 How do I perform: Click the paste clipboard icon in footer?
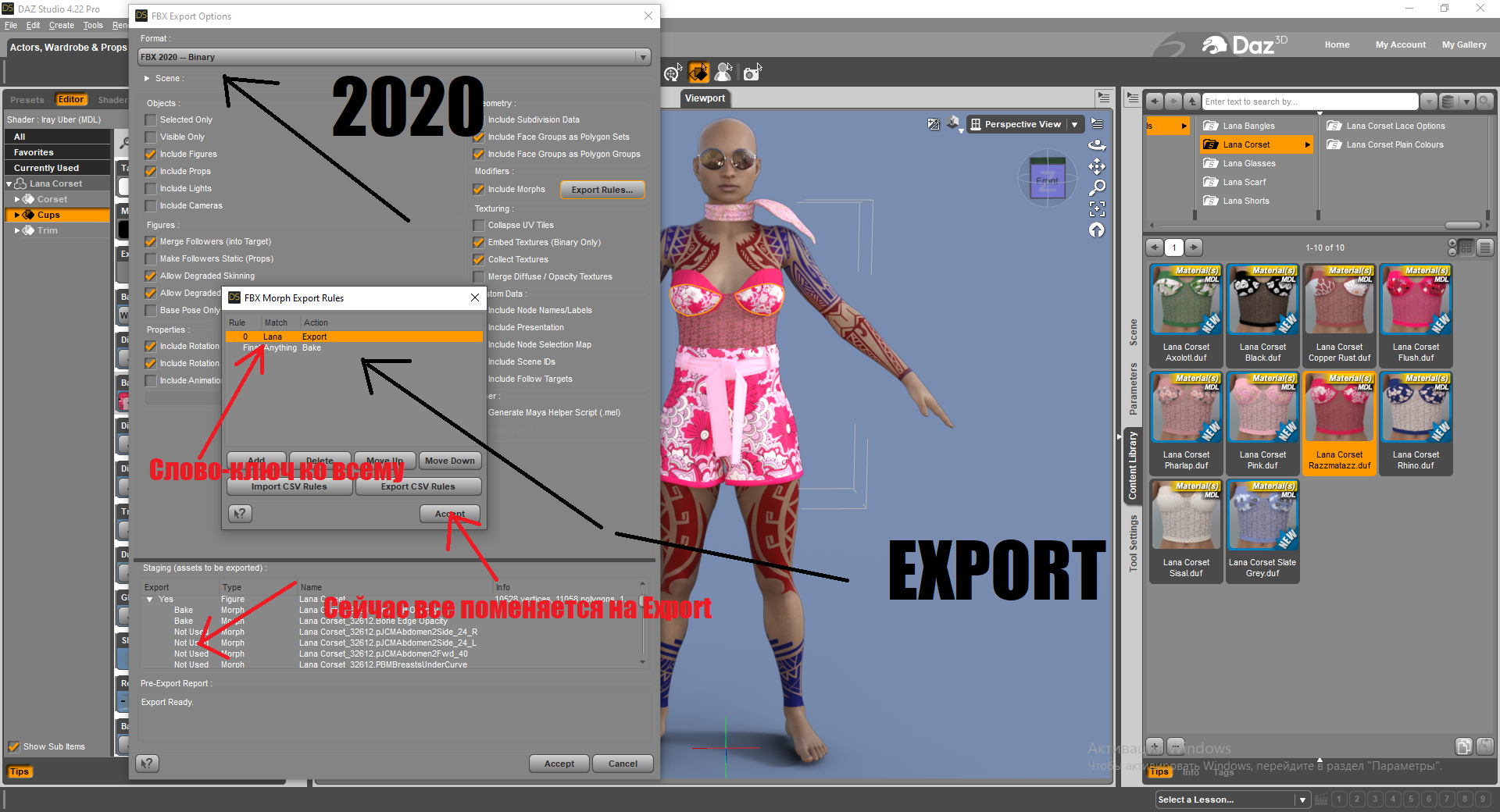pyautogui.click(x=1485, y=746)
